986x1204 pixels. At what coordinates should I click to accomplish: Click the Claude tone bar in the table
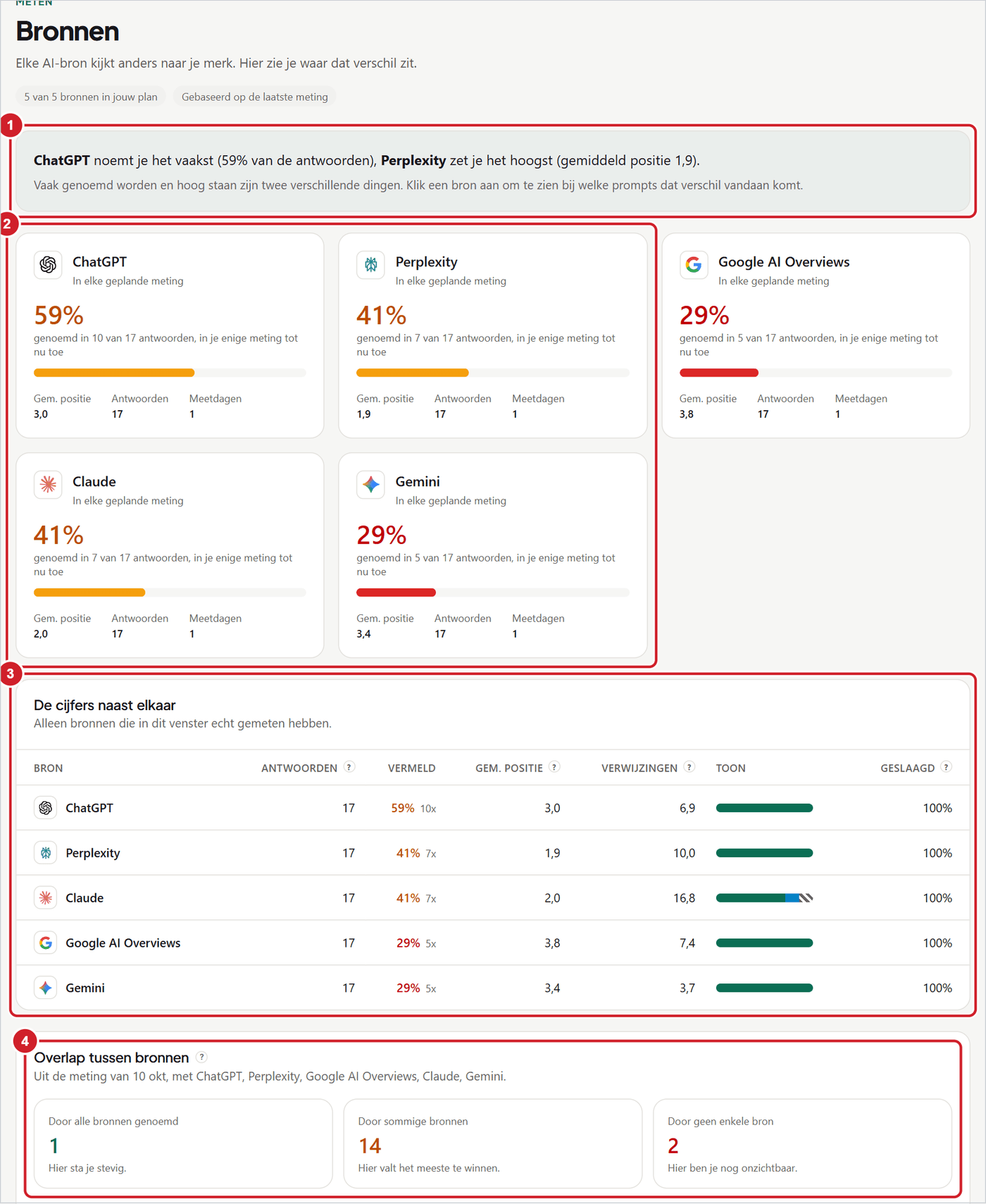pos(764,898)
